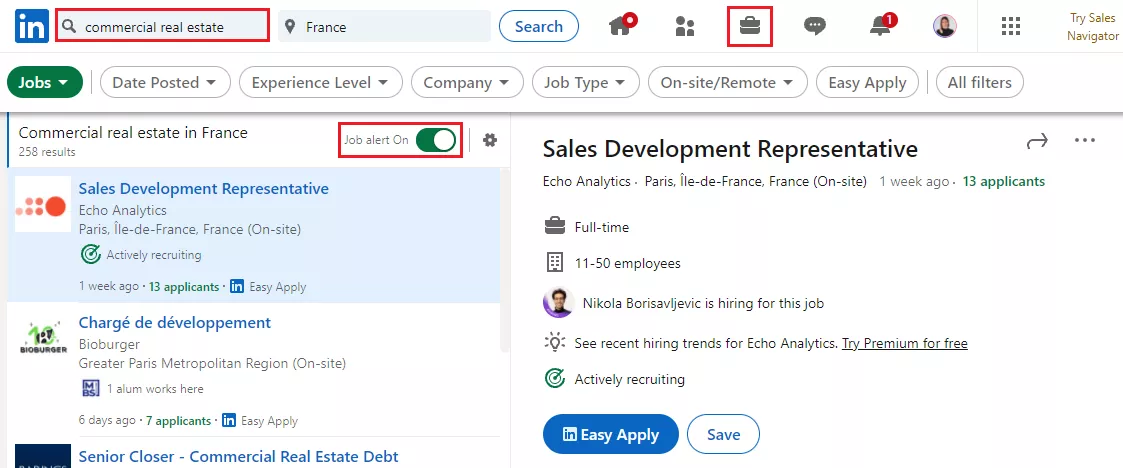Click the 13 applicants text in details
The height and width of the screenshot is (468, 1123).
pyautogui.click(x=1003, y=181)
